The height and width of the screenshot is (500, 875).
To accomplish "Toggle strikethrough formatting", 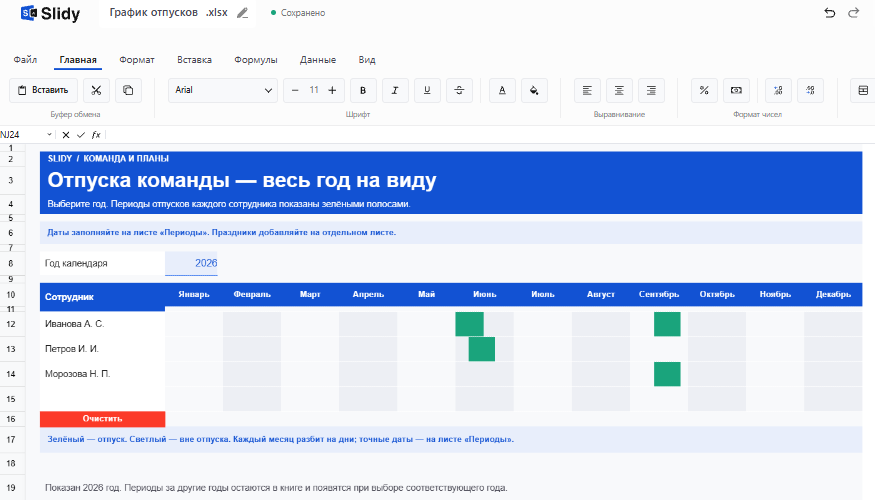I will pos(459,90).
